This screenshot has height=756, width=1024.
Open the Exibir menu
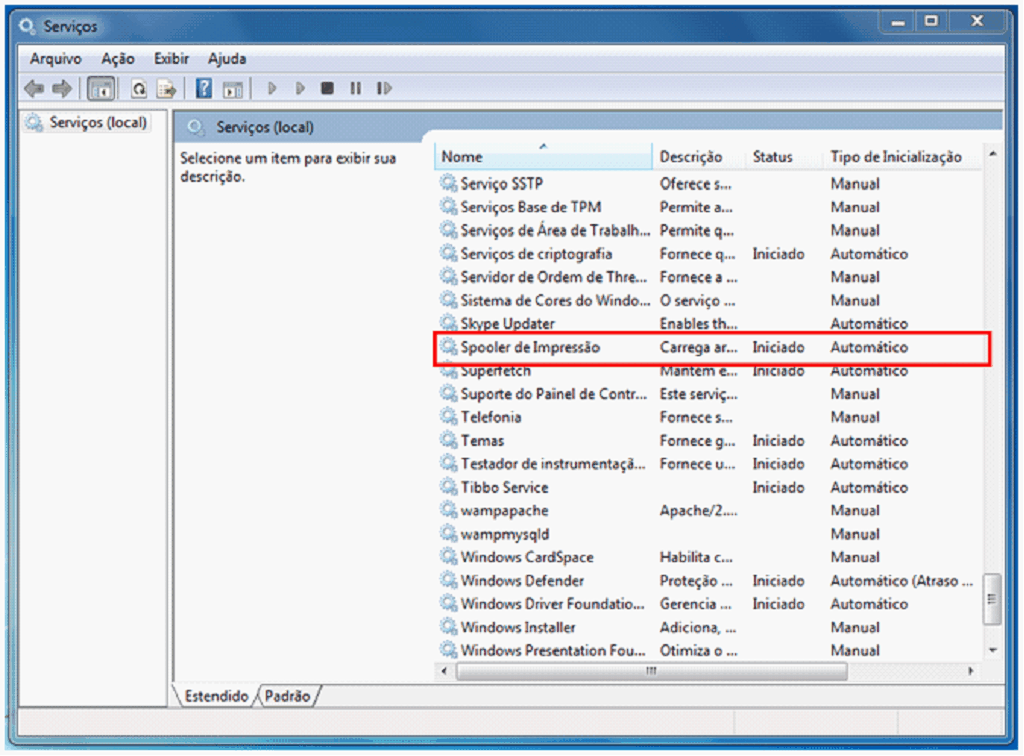tap(171, 59)
